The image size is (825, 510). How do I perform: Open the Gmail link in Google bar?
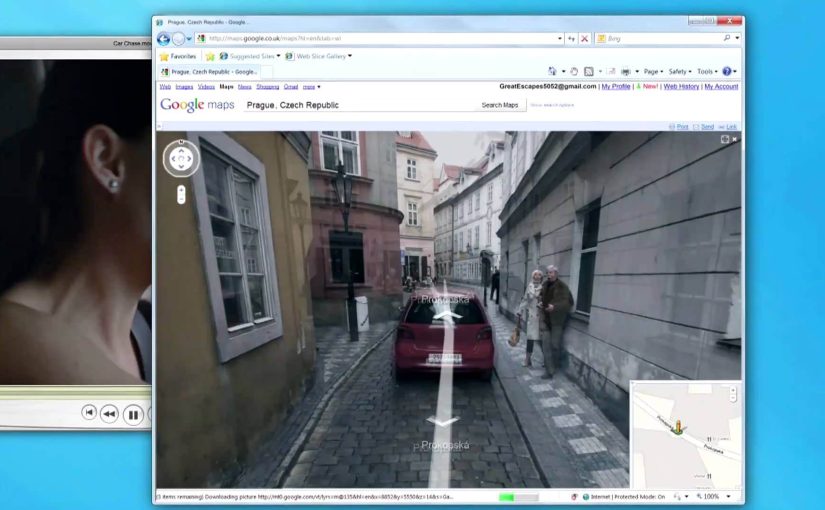coord(291,87)
